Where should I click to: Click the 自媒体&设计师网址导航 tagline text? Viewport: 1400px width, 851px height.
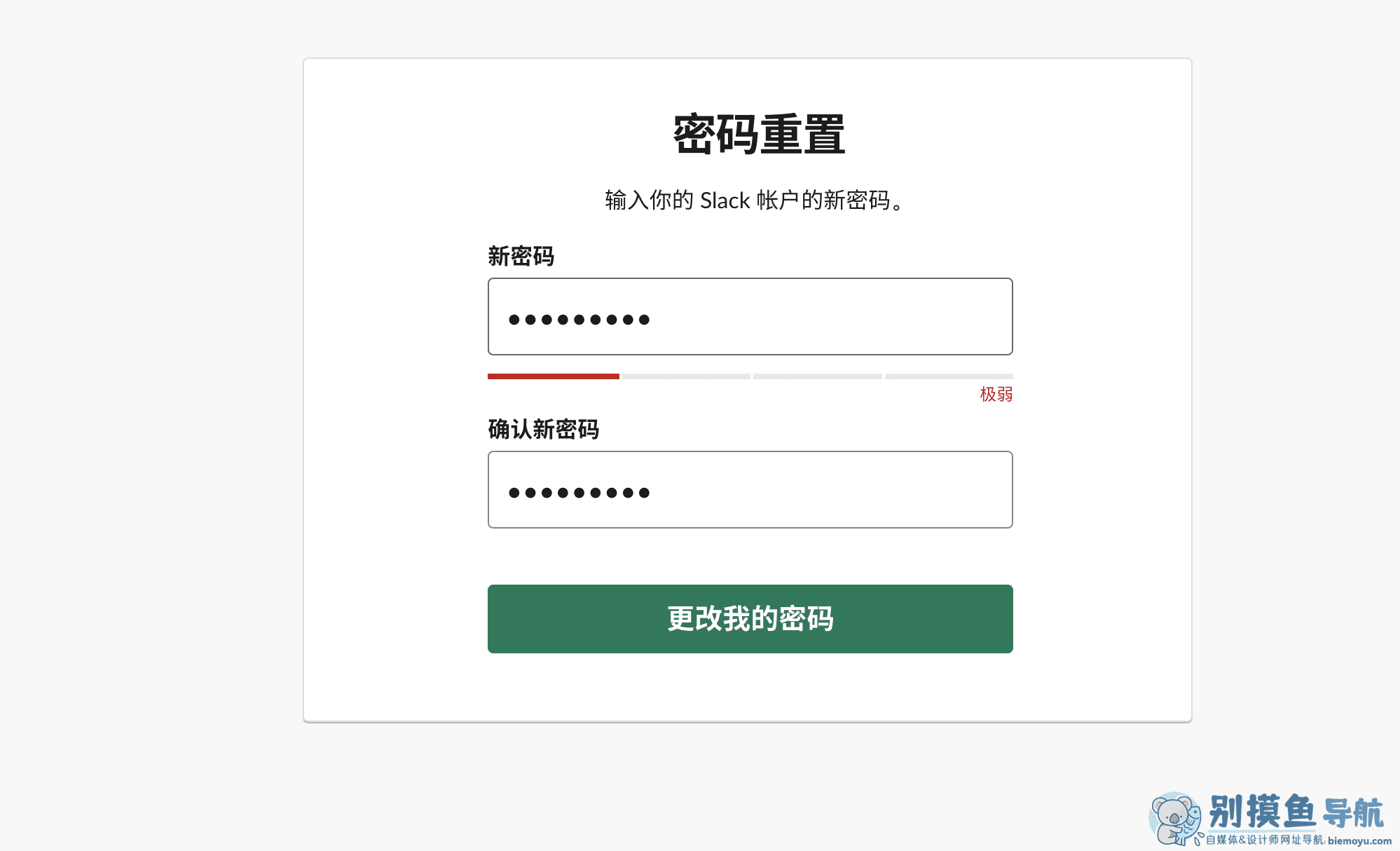click(1264, 840)
